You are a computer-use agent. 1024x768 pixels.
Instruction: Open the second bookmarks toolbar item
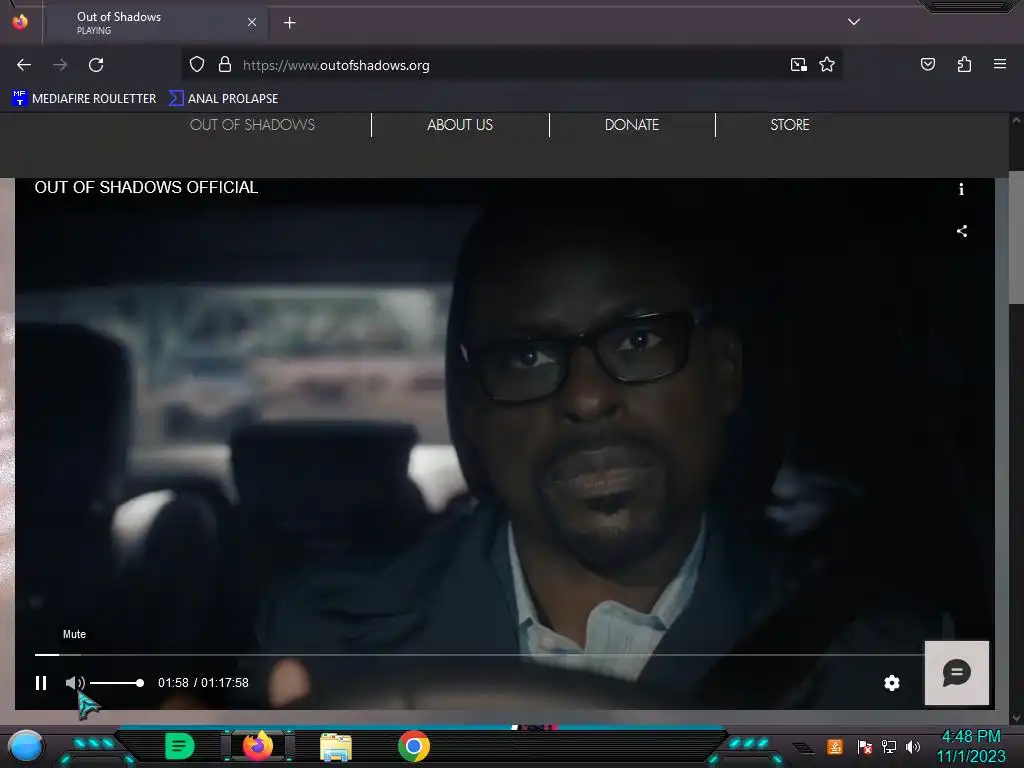pyautogui.click(x=223, y=99)
